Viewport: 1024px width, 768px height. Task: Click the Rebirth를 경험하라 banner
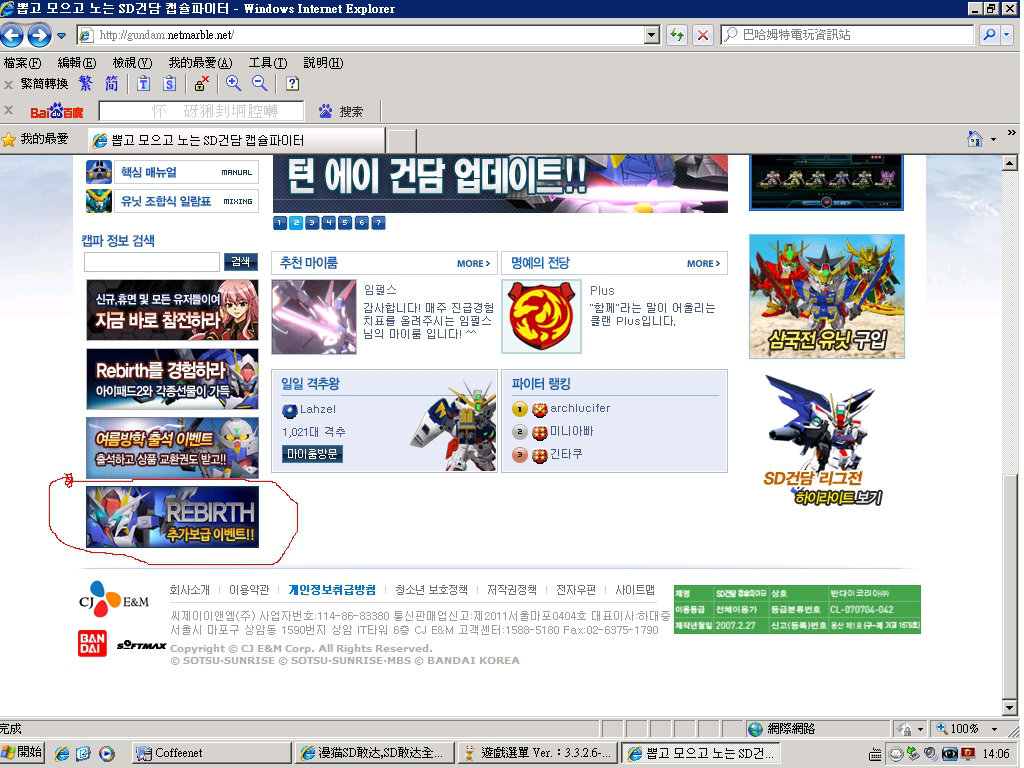(x=172, y=379)
